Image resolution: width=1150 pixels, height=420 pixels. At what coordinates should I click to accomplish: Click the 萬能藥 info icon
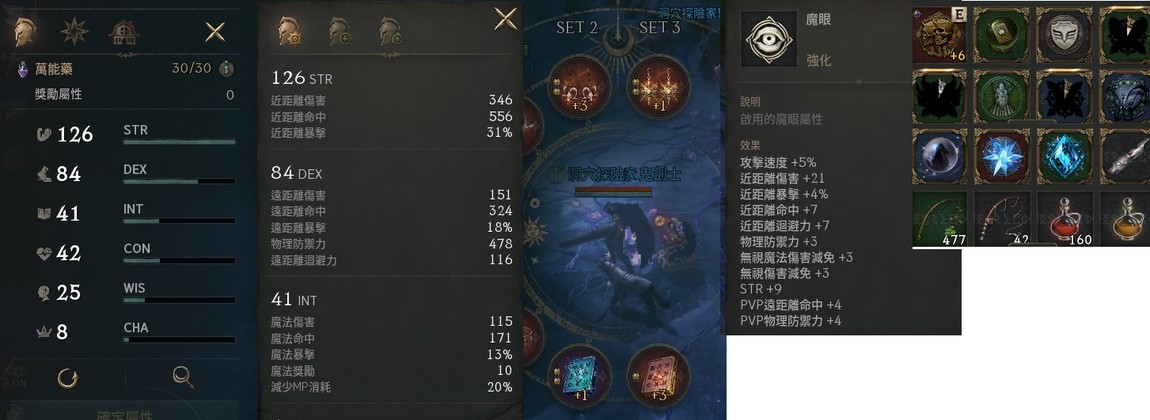(x=227, y=69)
